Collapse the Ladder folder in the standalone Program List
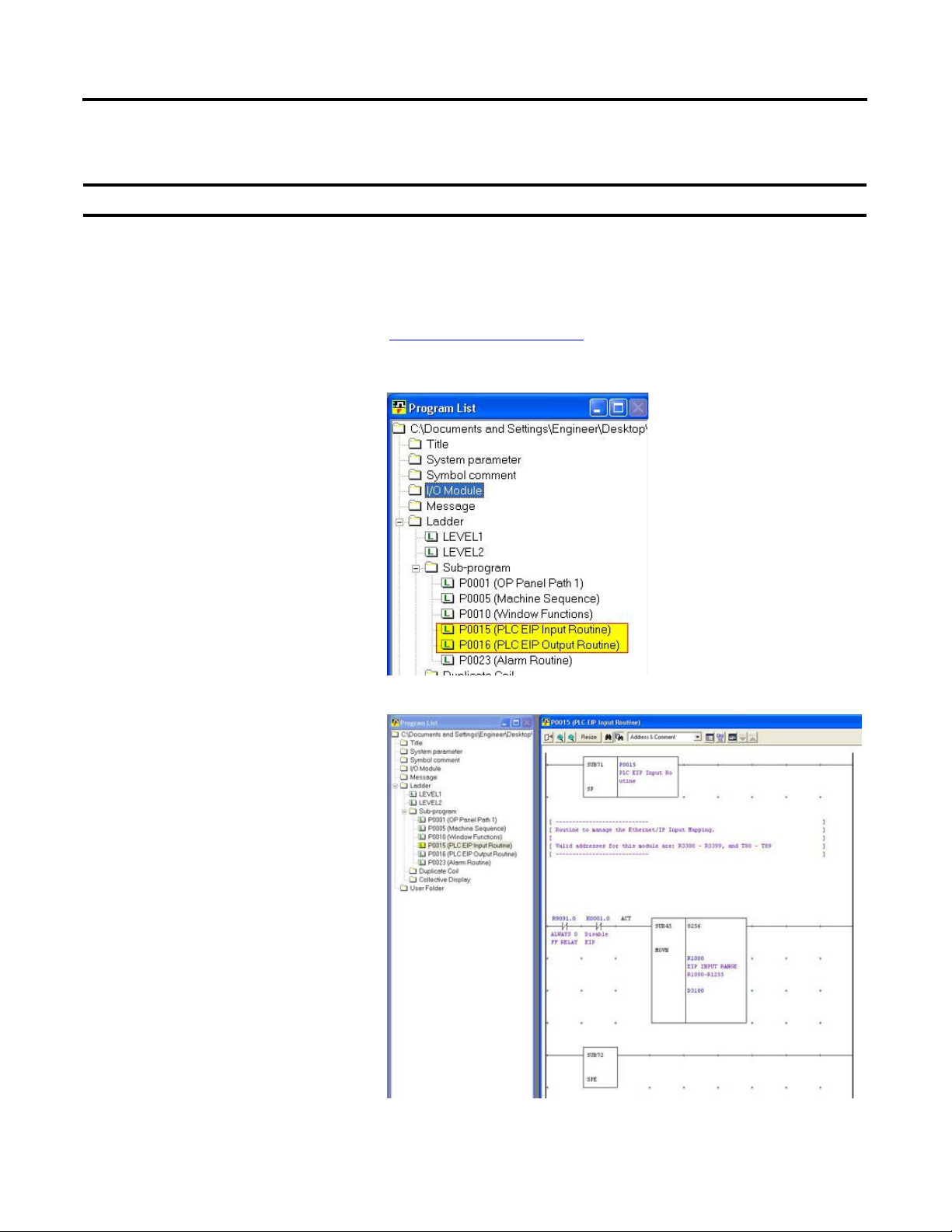 point(399,522)
